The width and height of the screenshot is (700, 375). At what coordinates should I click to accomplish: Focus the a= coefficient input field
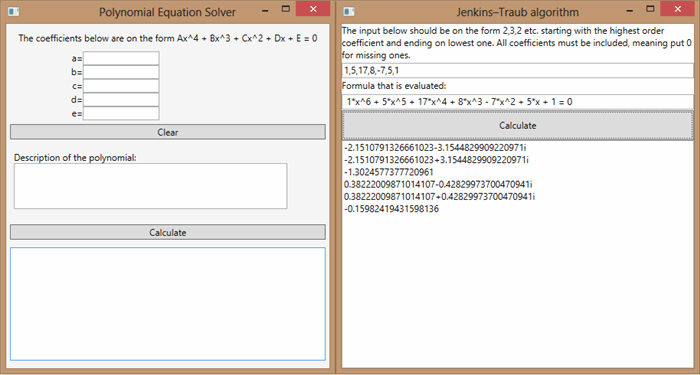(121, 58)
